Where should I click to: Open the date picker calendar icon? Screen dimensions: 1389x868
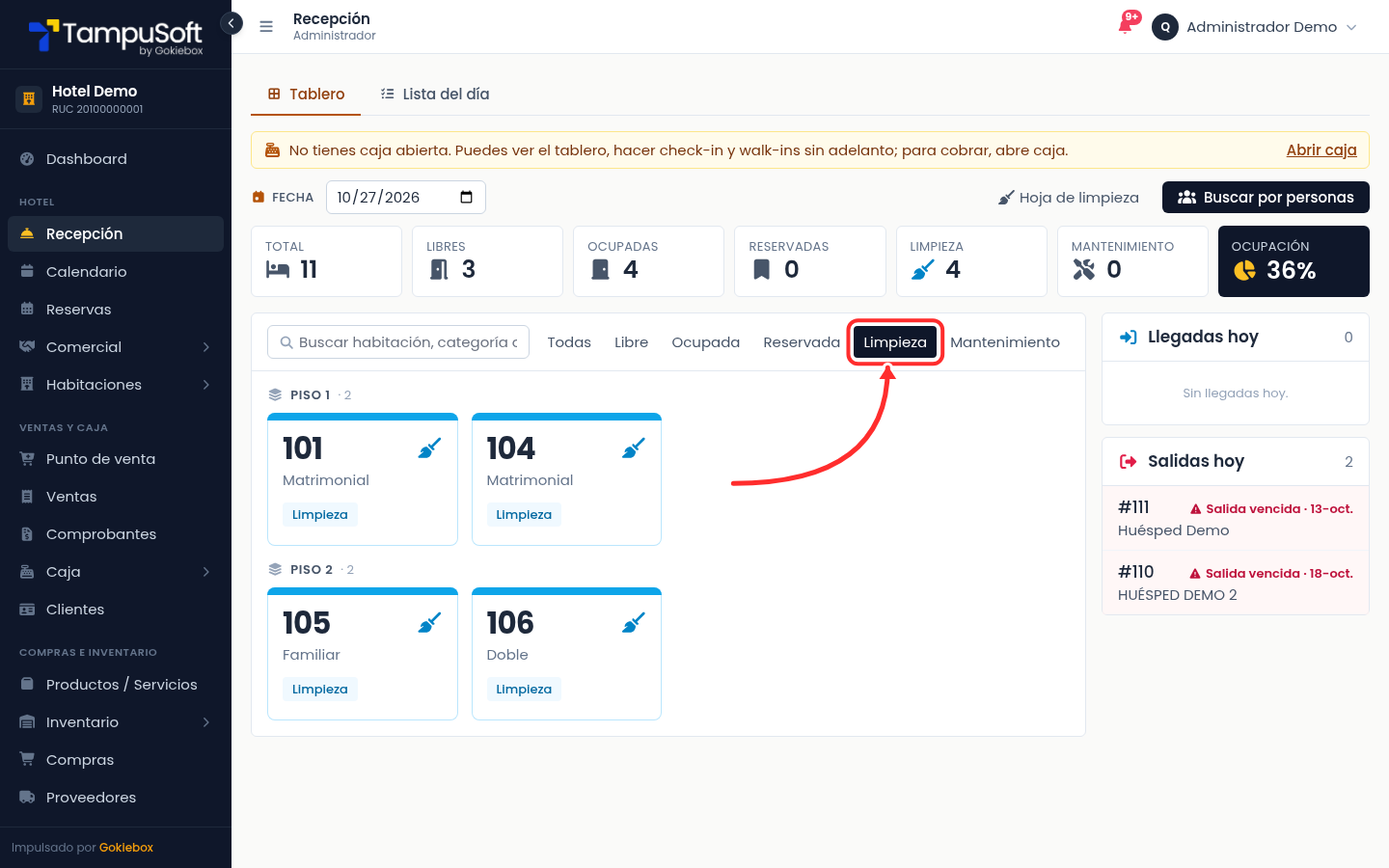coord(467,198)
